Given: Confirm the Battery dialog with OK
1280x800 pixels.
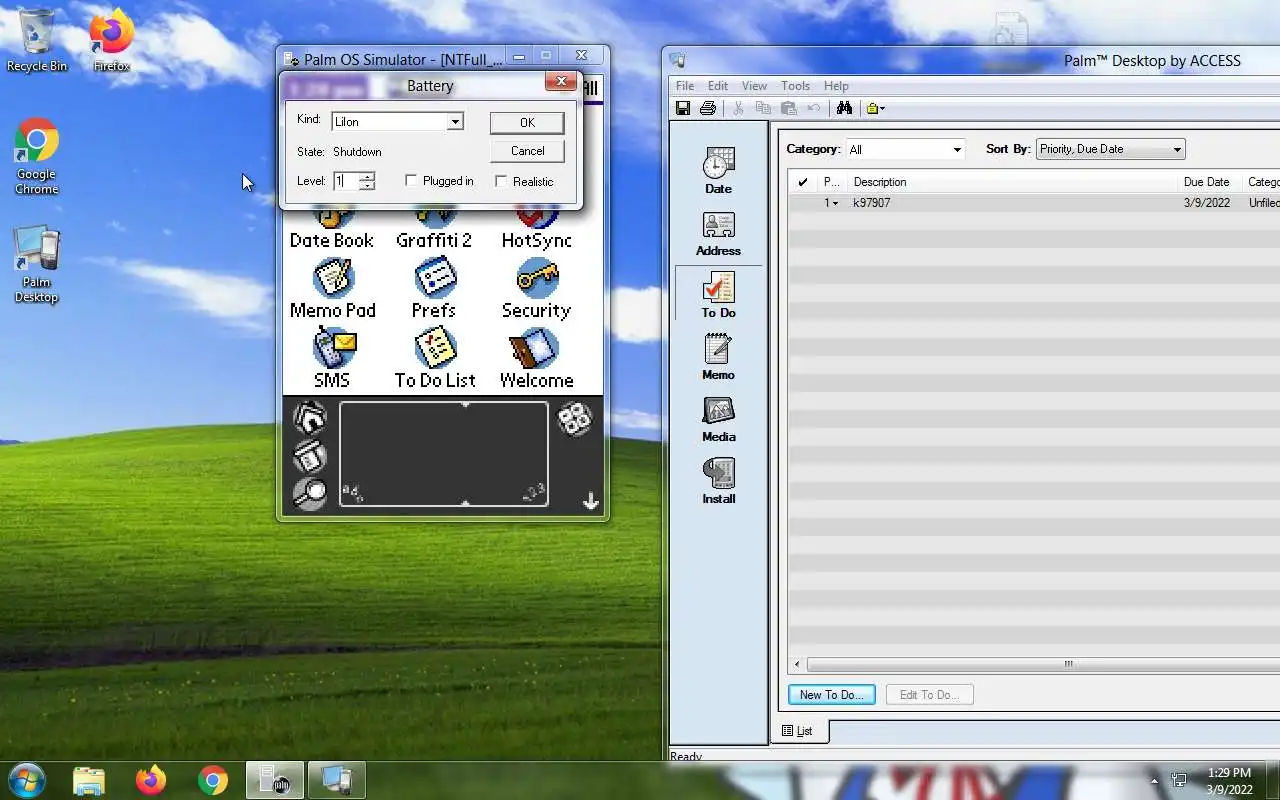Looking at the screenshot, I should point(527,123).
